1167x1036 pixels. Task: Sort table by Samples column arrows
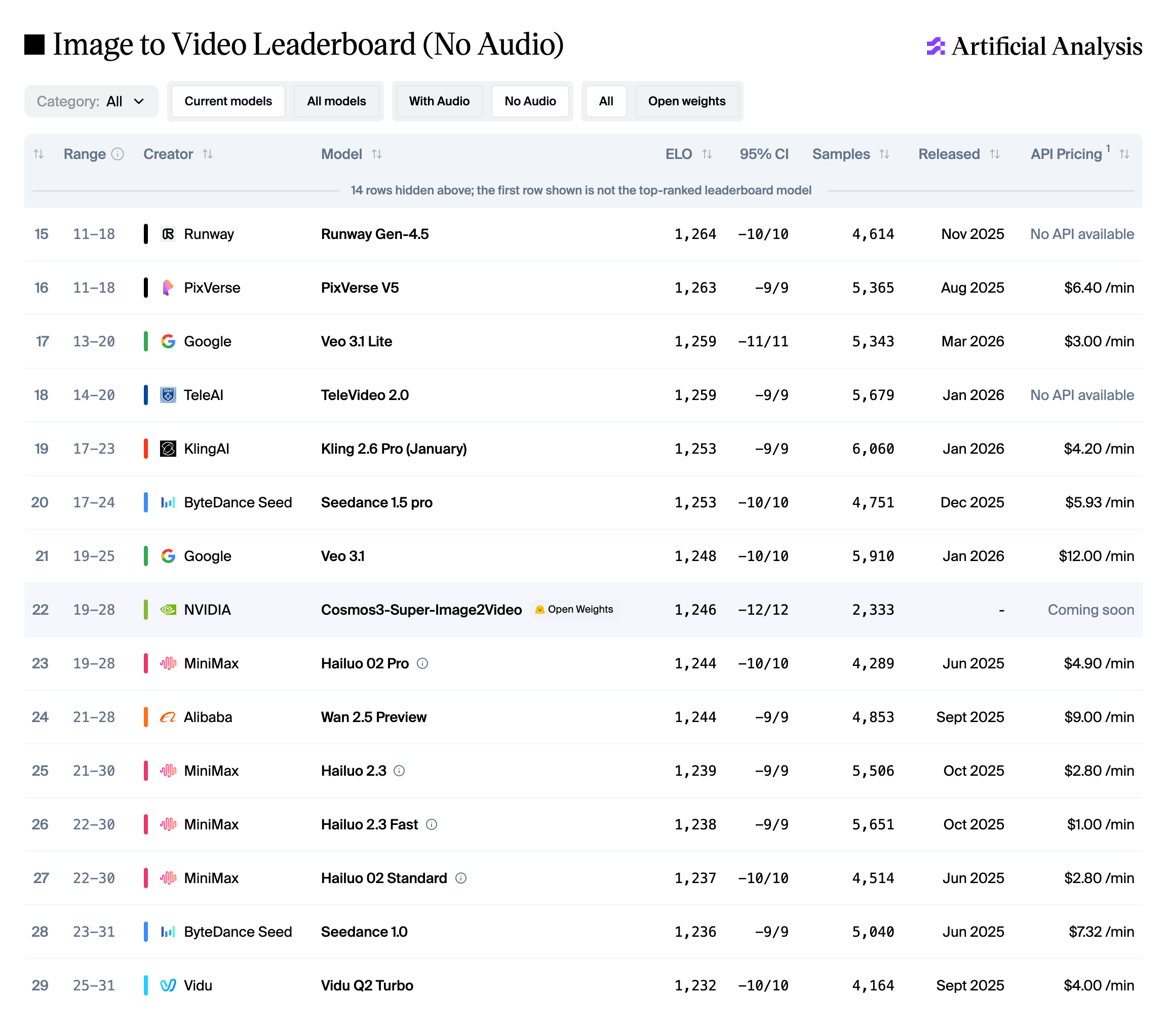coord(884,154)
